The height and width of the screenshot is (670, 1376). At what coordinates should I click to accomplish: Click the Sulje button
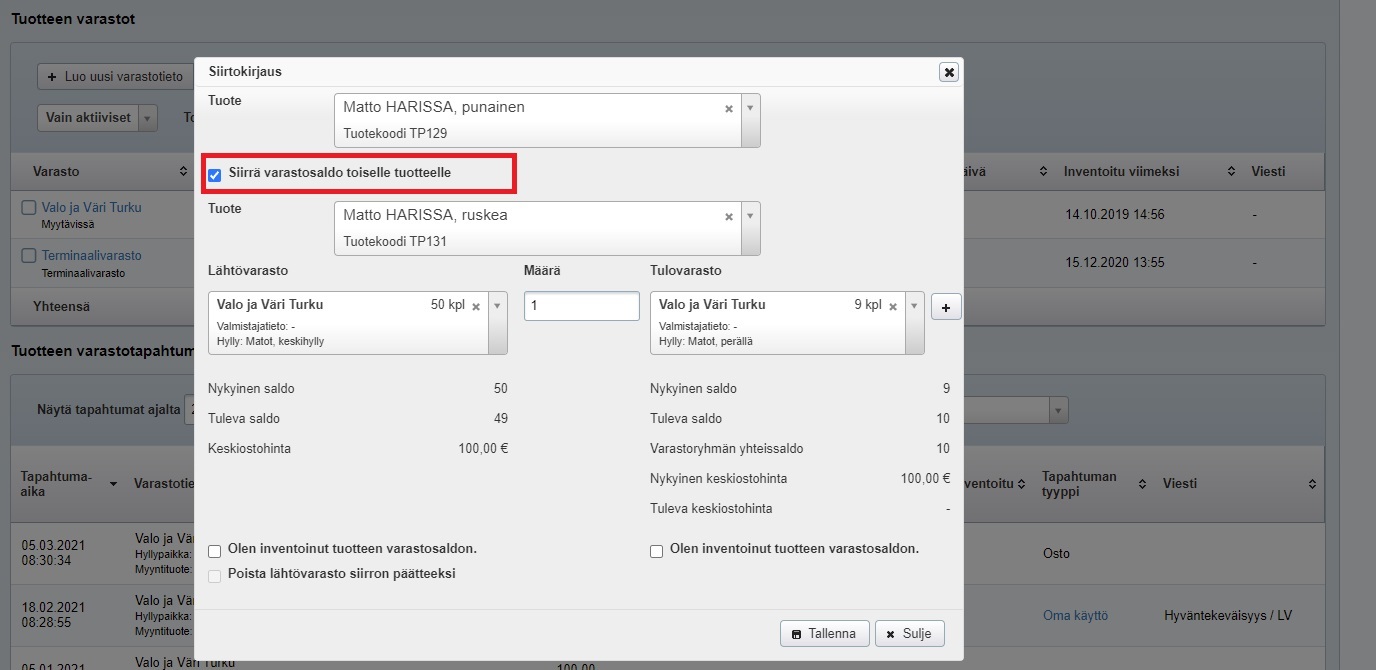point(909,634)
